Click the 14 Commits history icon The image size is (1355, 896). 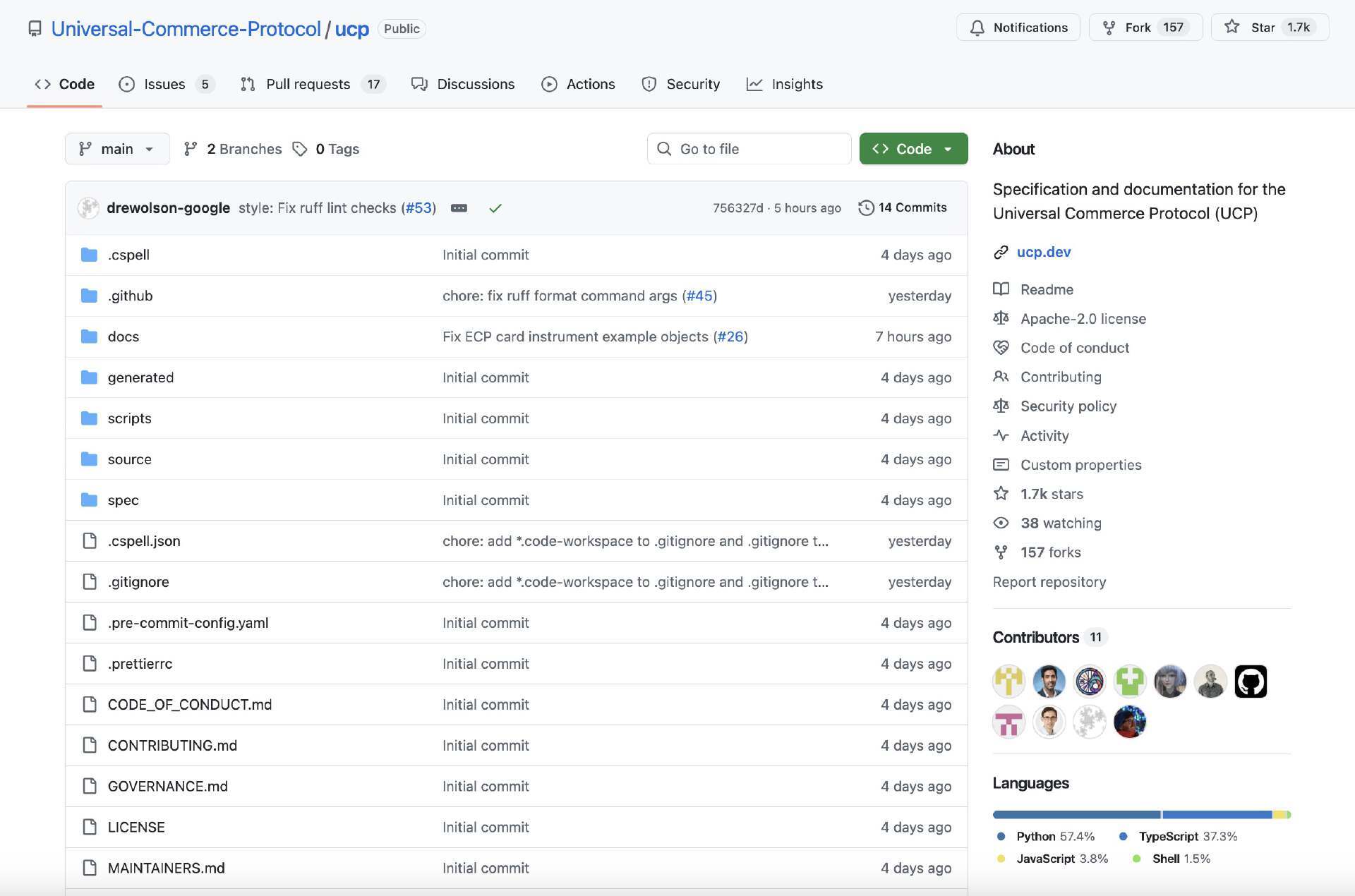click(x=866, y=207)
